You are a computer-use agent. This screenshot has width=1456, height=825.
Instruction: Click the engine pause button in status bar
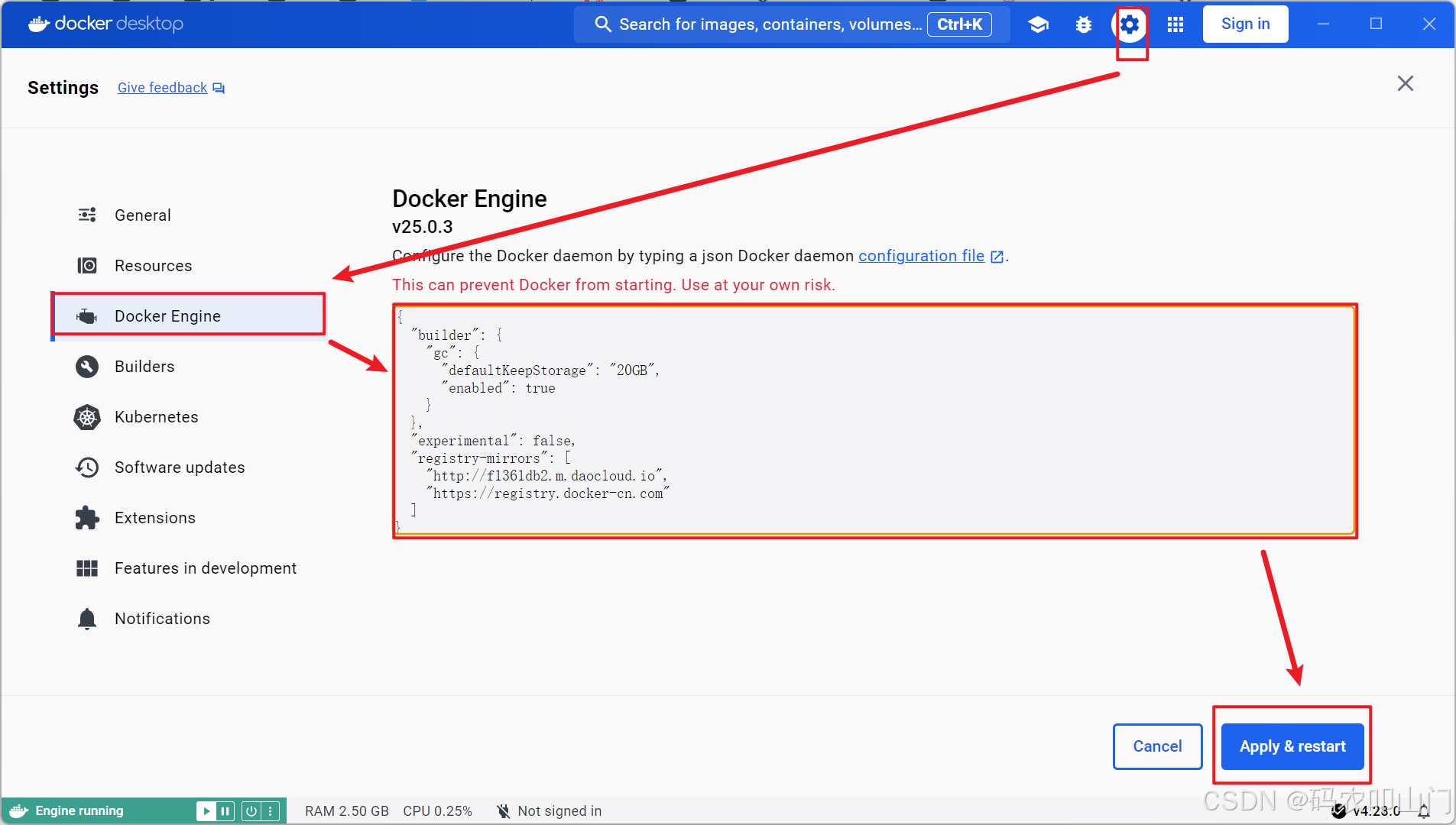[225, 811]
